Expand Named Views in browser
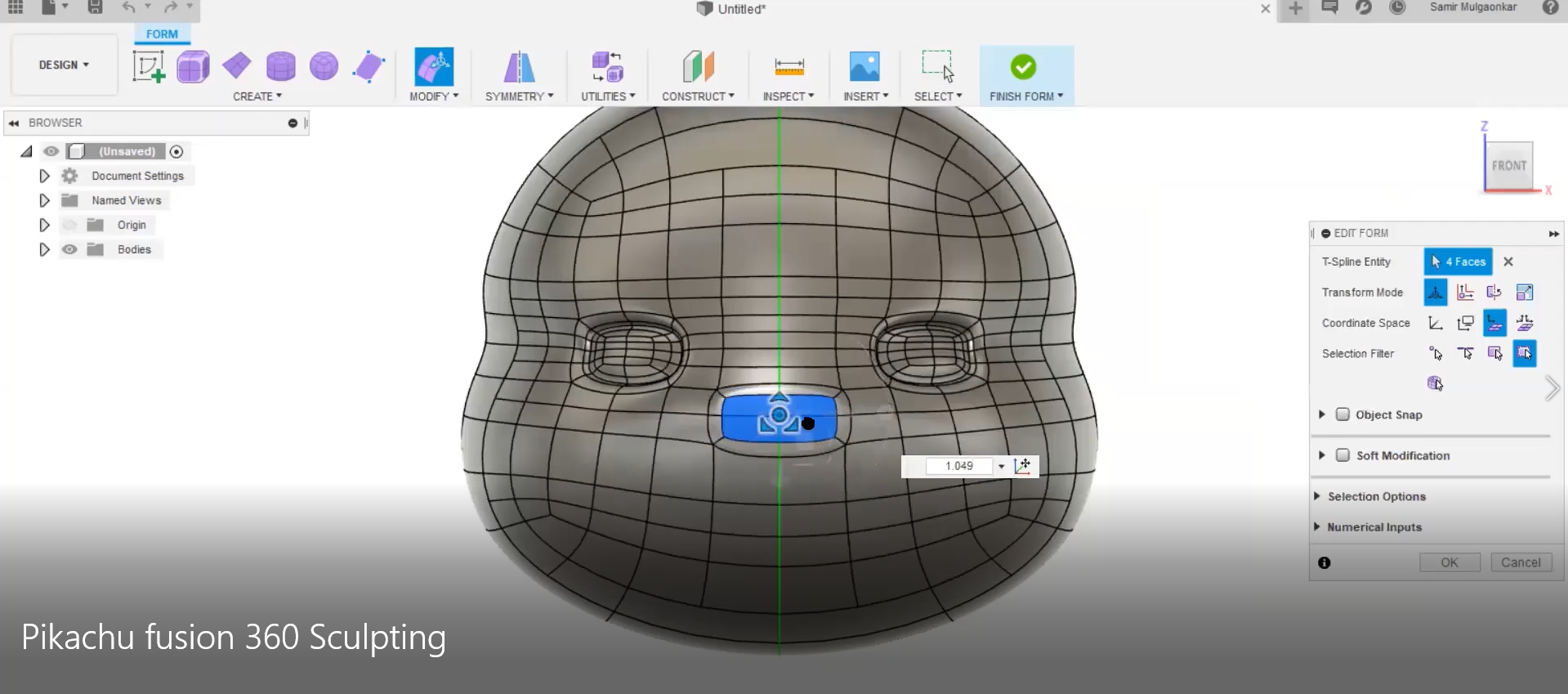 coord(44,200)
